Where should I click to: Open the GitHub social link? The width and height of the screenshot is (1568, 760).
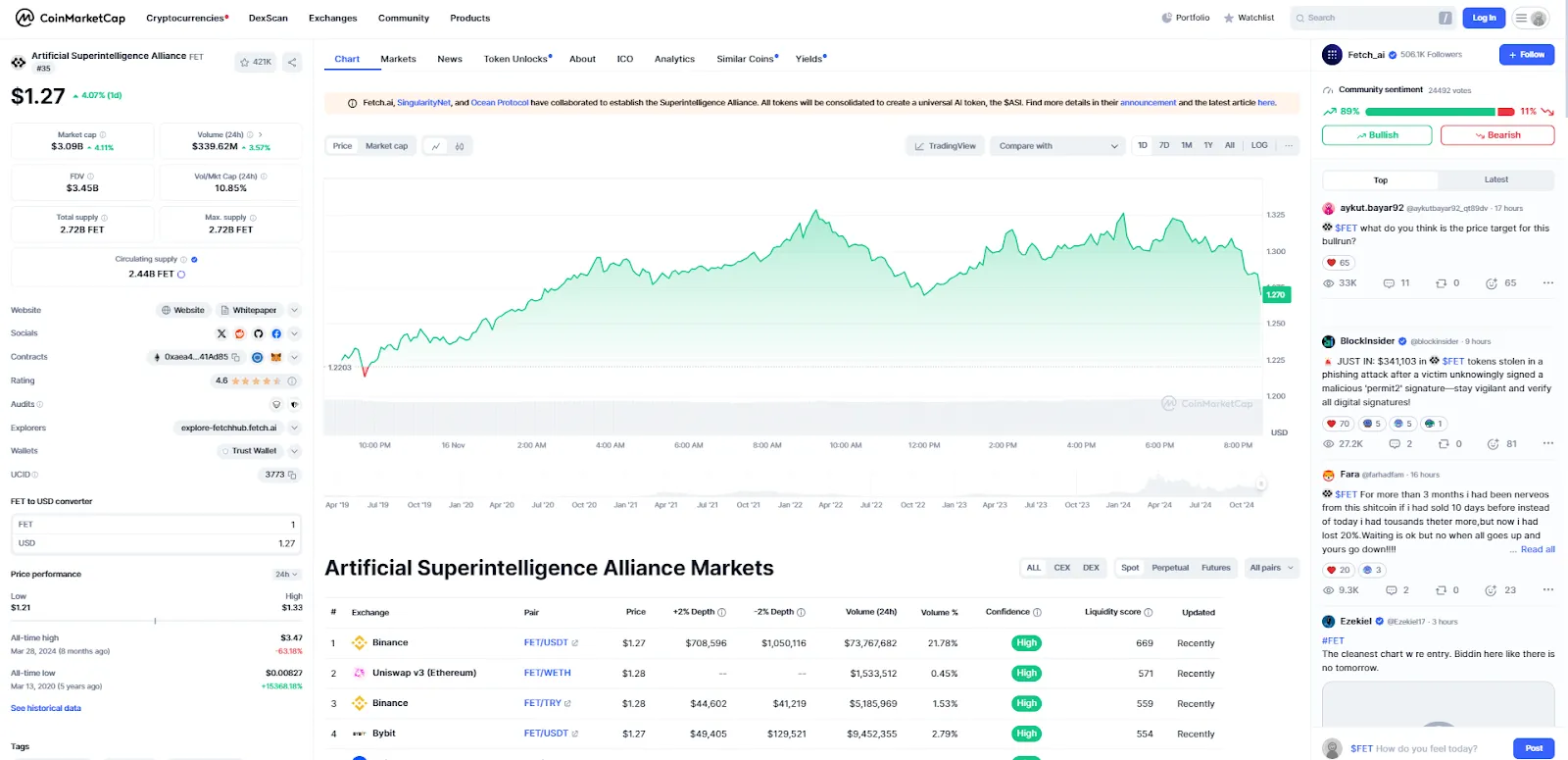click(259, 333)
